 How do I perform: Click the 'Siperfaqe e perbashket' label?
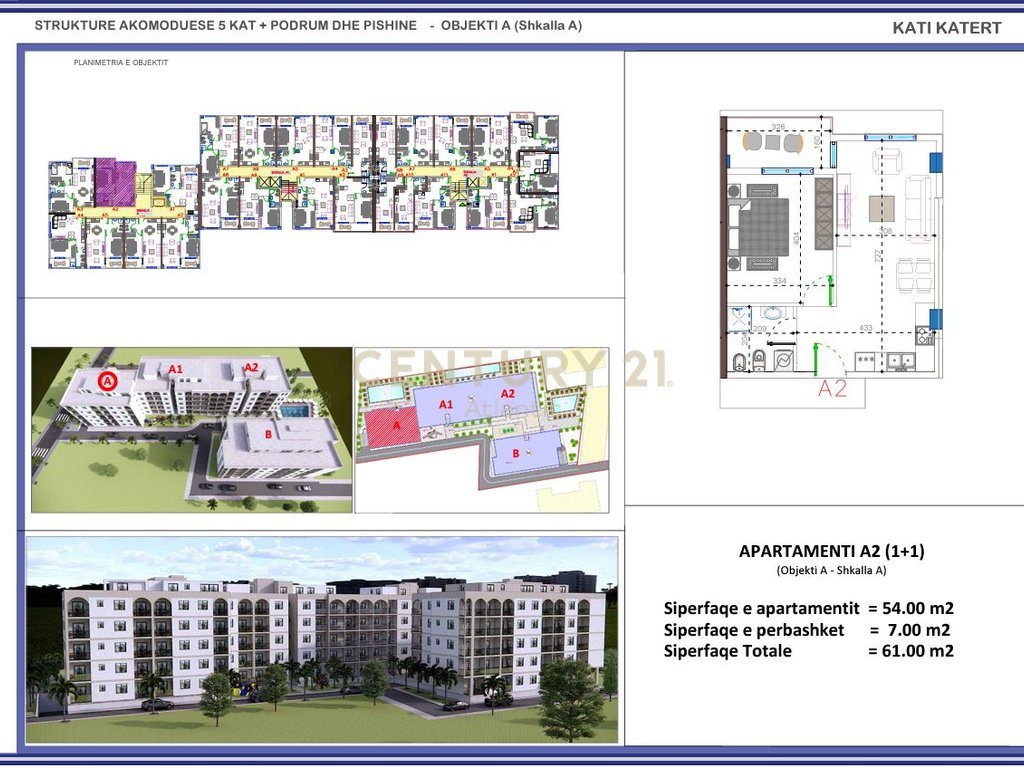point(754,630)
